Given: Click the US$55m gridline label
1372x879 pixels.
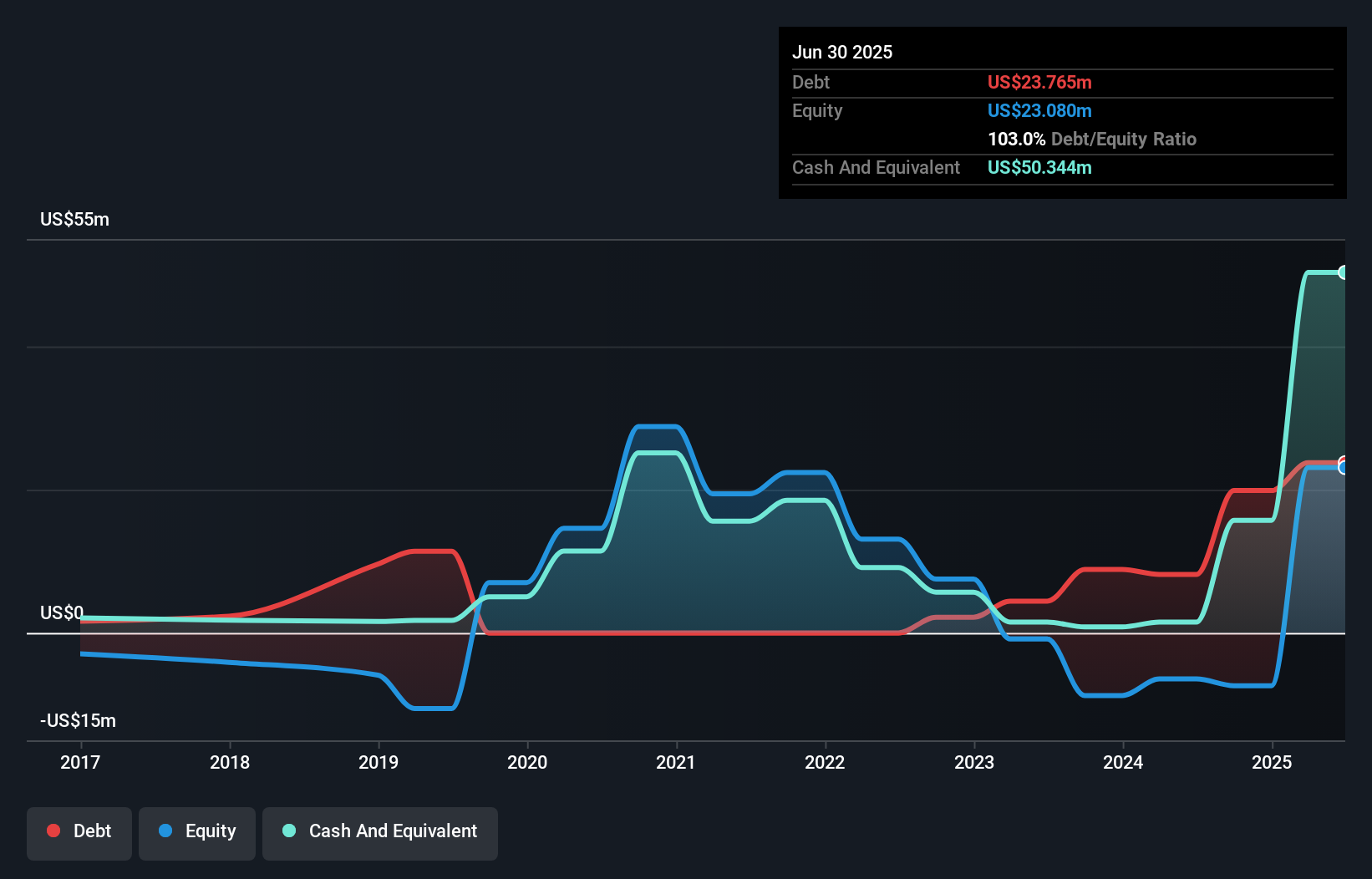Looking at the screenshot, I should coord(74,219).
